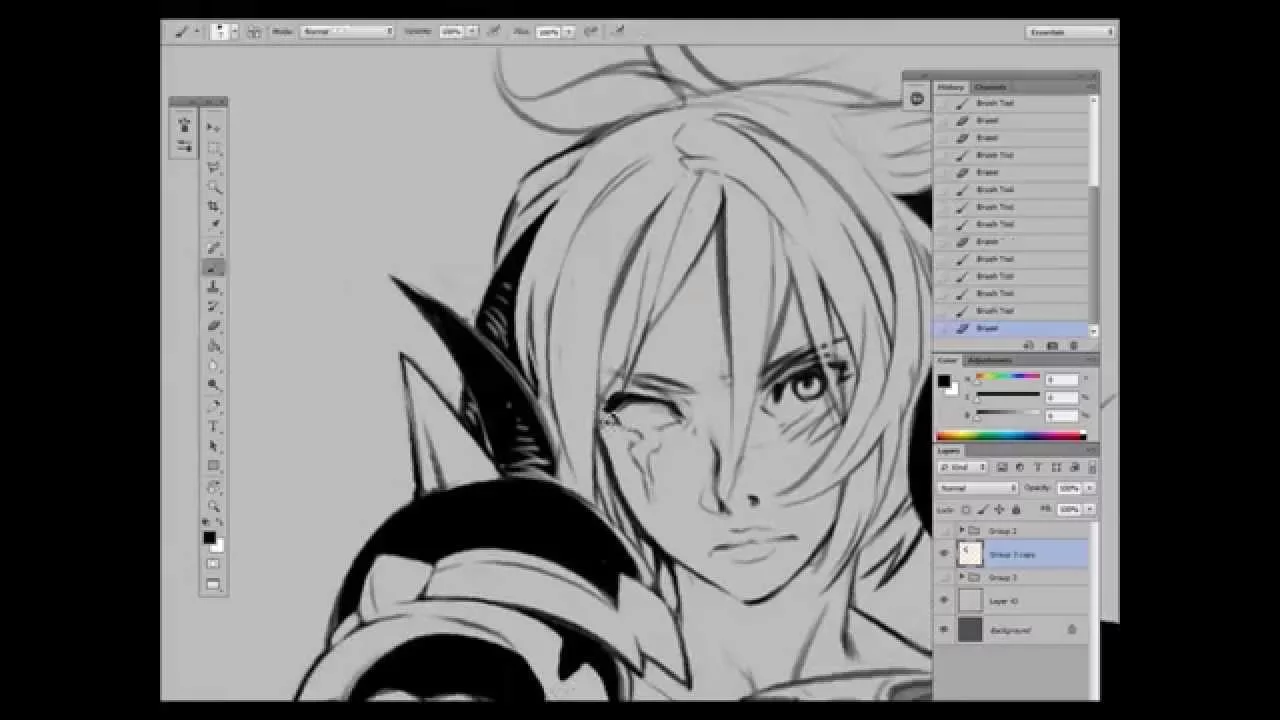This screenshot has width=1280, height=720.
Task: Expand the Group 2 folder
Action: point(962,530)
